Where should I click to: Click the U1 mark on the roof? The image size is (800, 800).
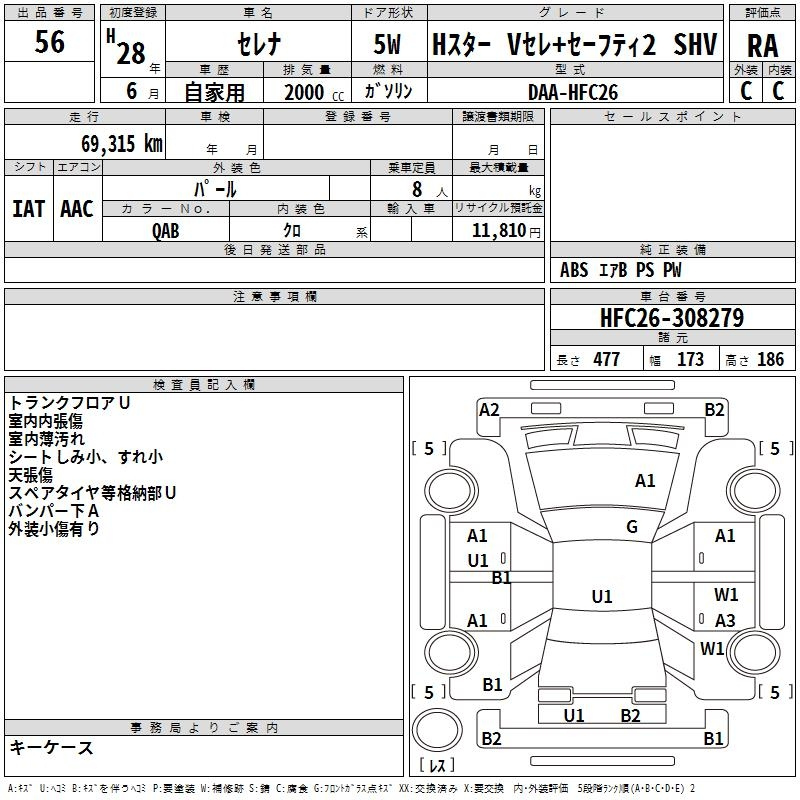point(602,596)
